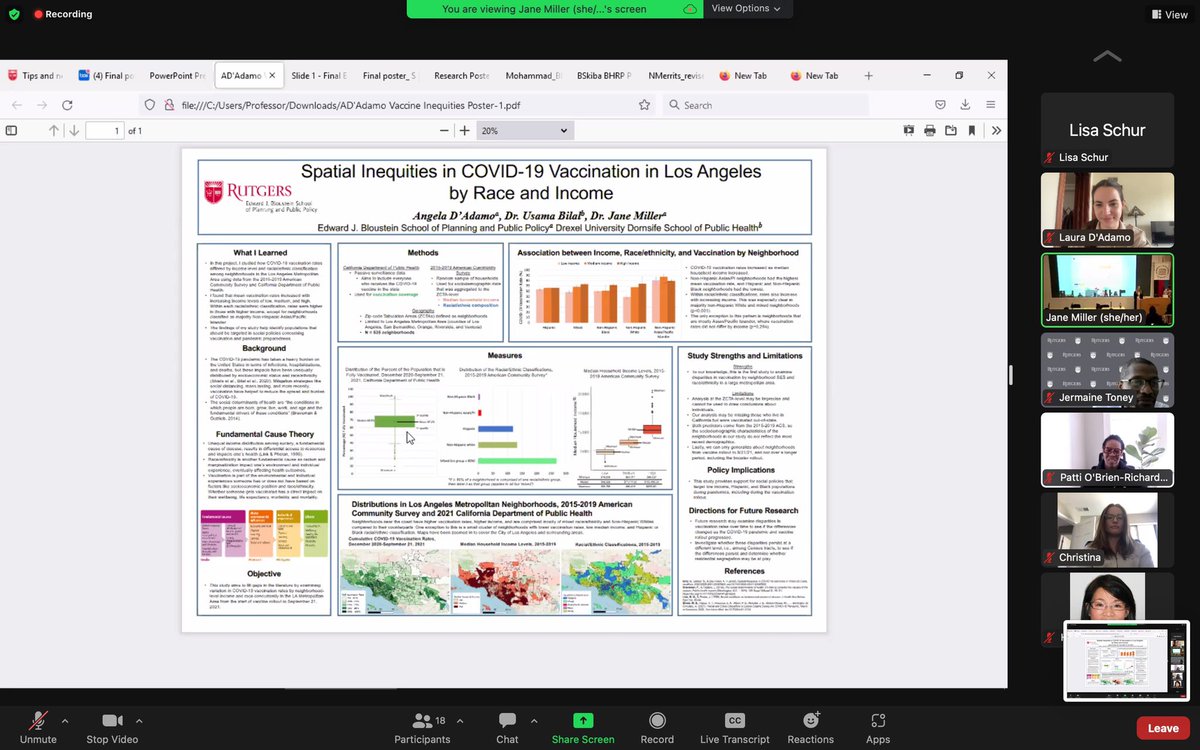Click the PDF viewer bookmark icon
Viewport: 1200px width, 750px height.
(x=972, y=130)
